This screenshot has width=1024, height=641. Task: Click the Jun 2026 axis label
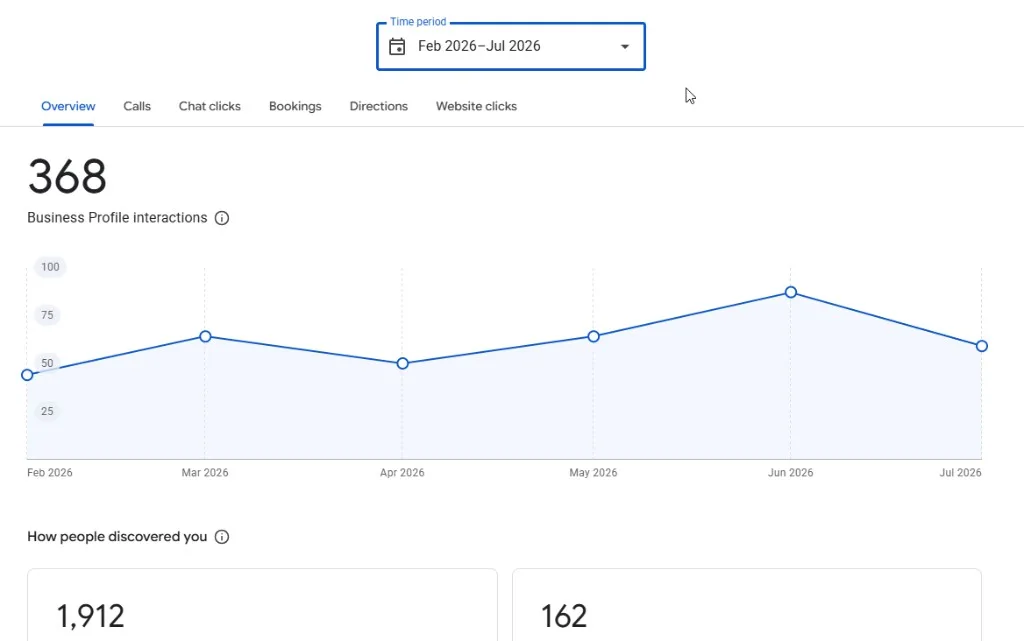click(790, 473)
